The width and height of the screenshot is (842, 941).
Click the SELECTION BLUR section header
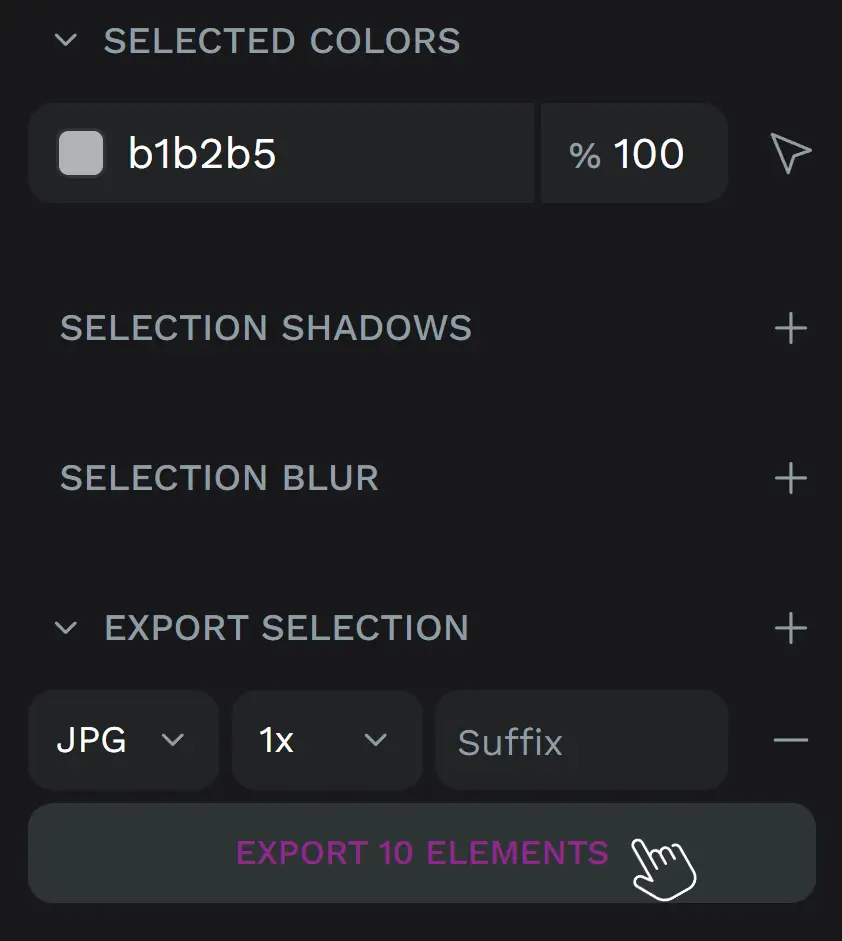[220, 478]
